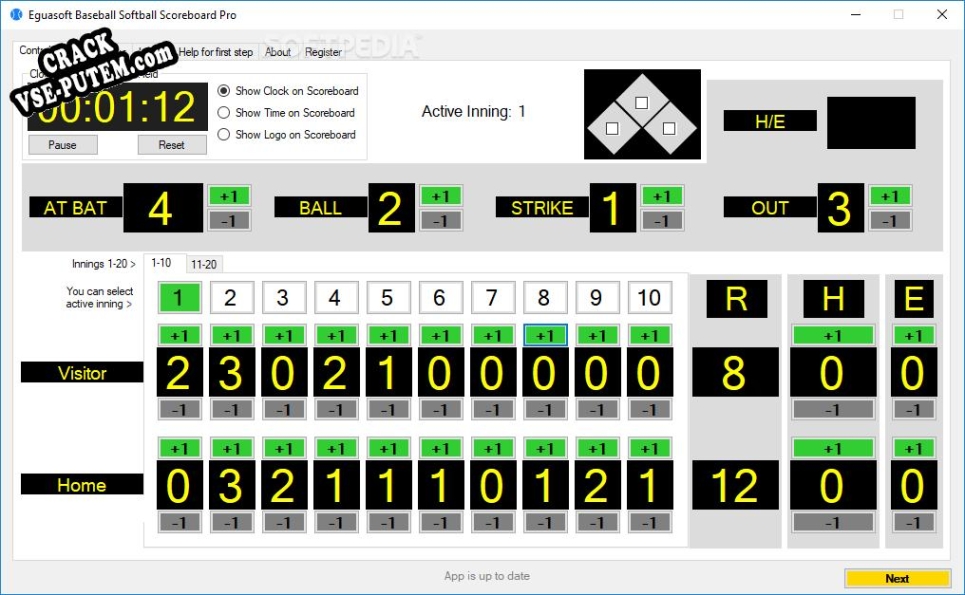Image resolution: width=965 pixels, height=595 pixels.
Task: Remove Visitor run in inning 2
Action: 231,410
